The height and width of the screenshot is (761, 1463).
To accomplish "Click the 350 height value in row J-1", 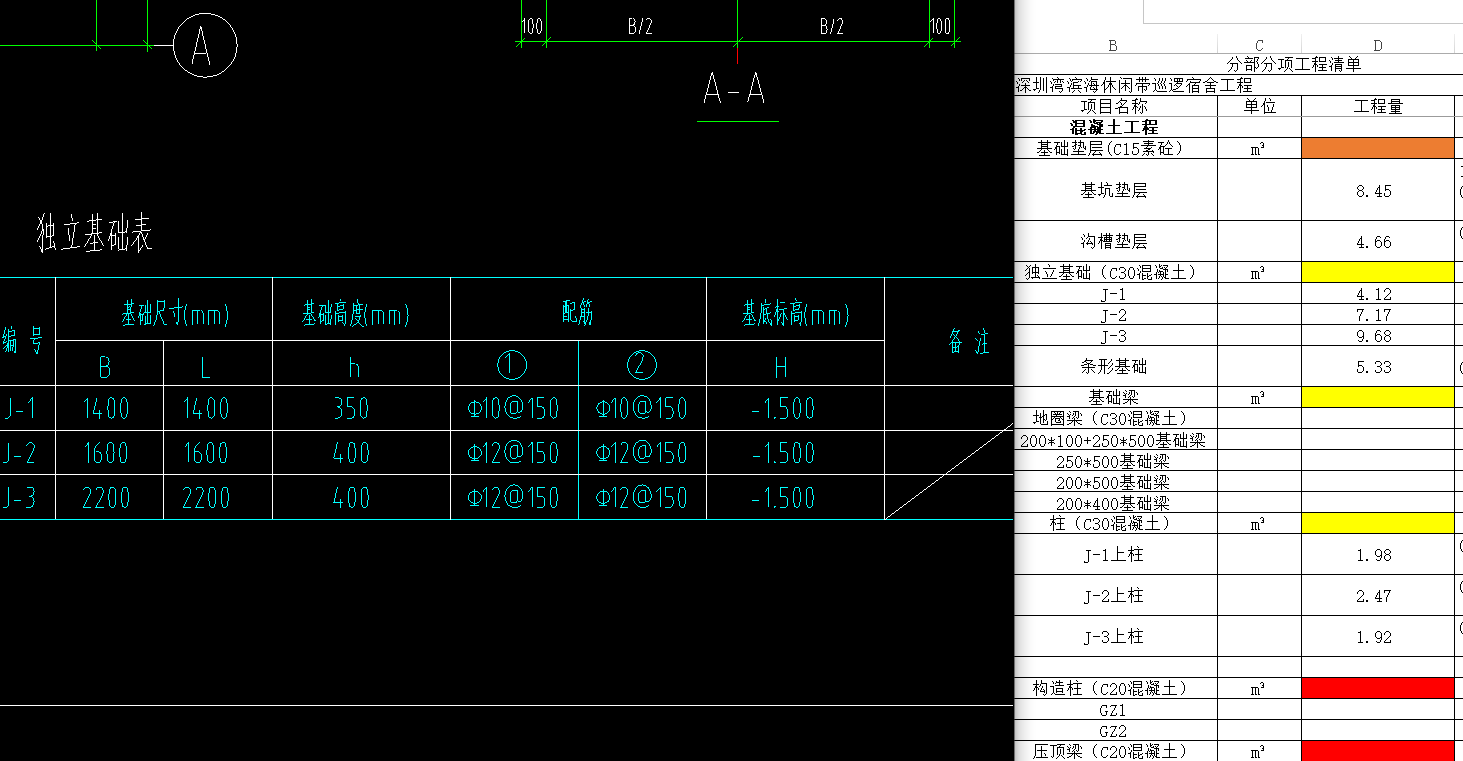I will [351, 408].
